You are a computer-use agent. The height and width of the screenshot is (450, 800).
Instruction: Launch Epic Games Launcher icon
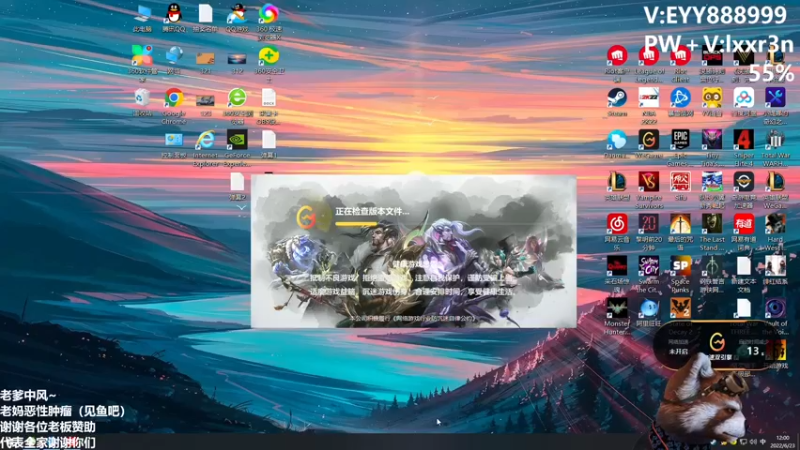pos(681,139)
